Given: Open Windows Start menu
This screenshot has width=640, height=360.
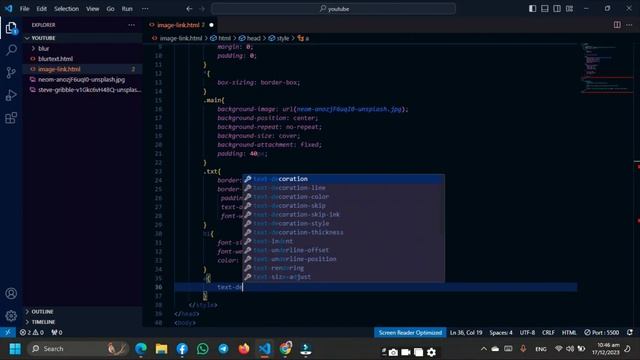Looking at the screenshot, I should point(15,349).
